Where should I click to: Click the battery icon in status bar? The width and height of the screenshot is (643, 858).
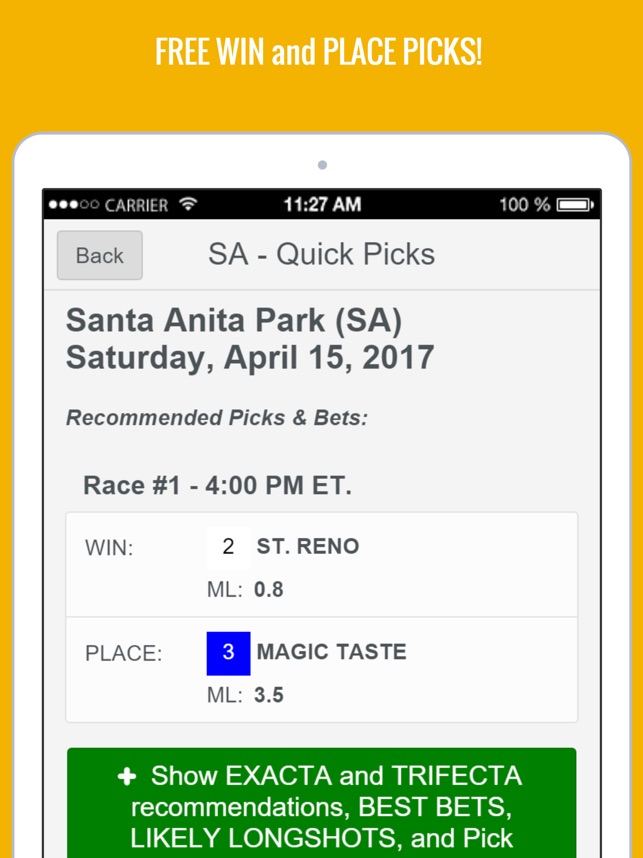click(575, 205)
